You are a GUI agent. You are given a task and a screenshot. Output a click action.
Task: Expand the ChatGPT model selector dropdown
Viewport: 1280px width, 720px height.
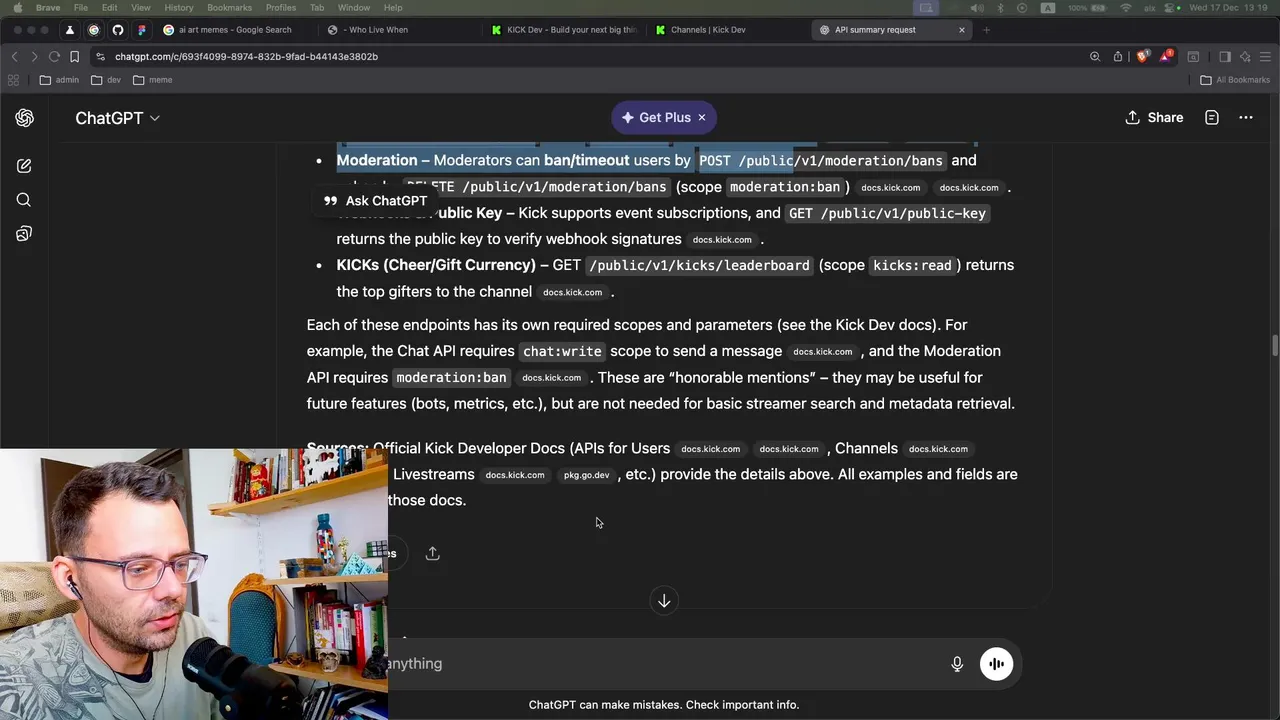[x=118, y=118]
